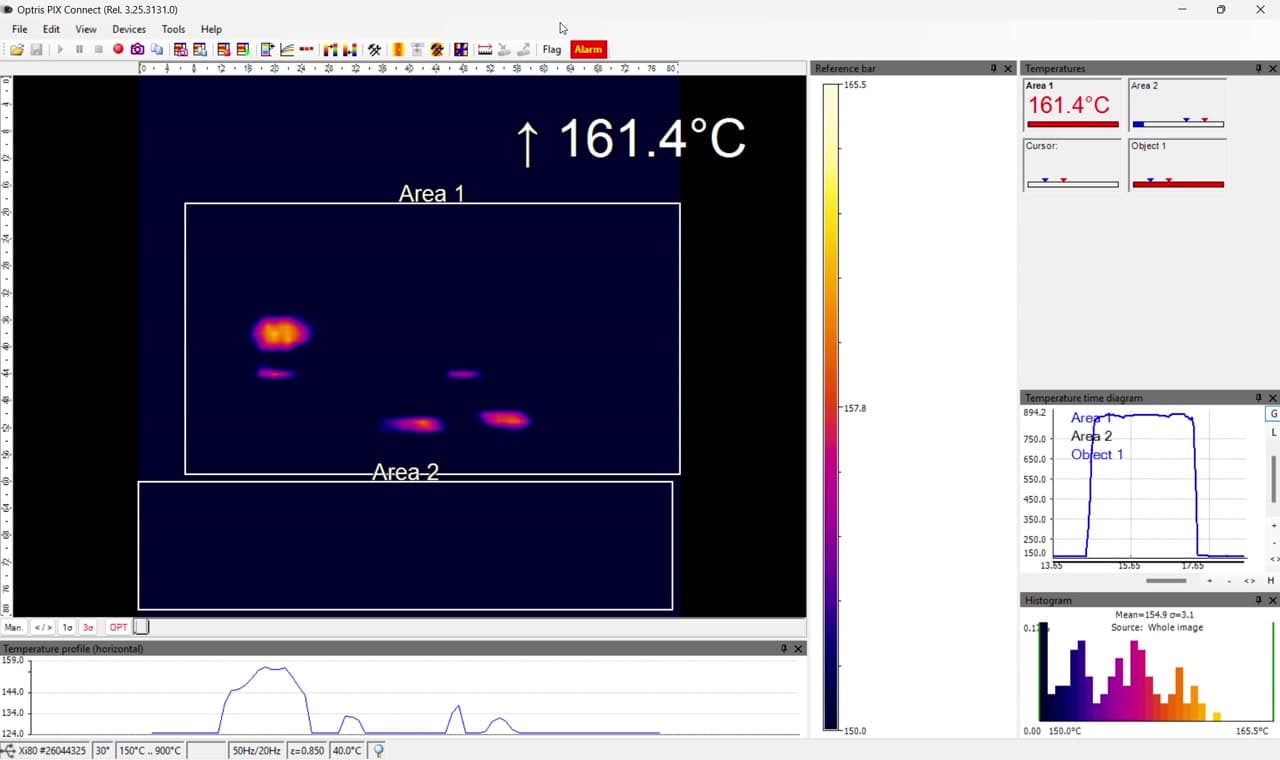Open configuration with crossed tools icon

(374, 49)
